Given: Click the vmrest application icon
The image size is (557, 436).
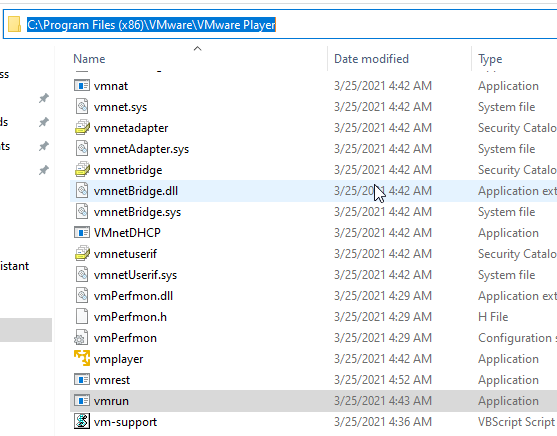Looking at the screenshot, I should click(x=82, y=380).
